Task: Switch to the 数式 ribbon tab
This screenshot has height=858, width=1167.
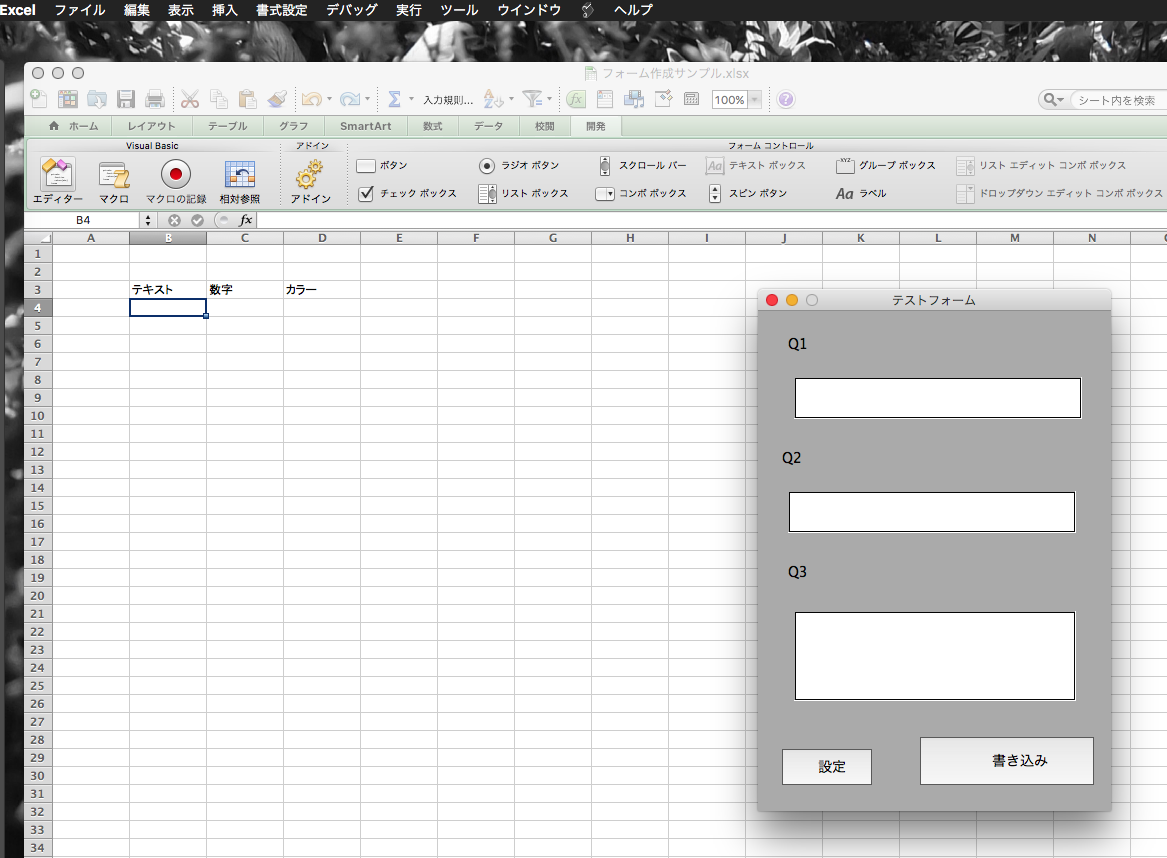Action: (x=432, y=126)
